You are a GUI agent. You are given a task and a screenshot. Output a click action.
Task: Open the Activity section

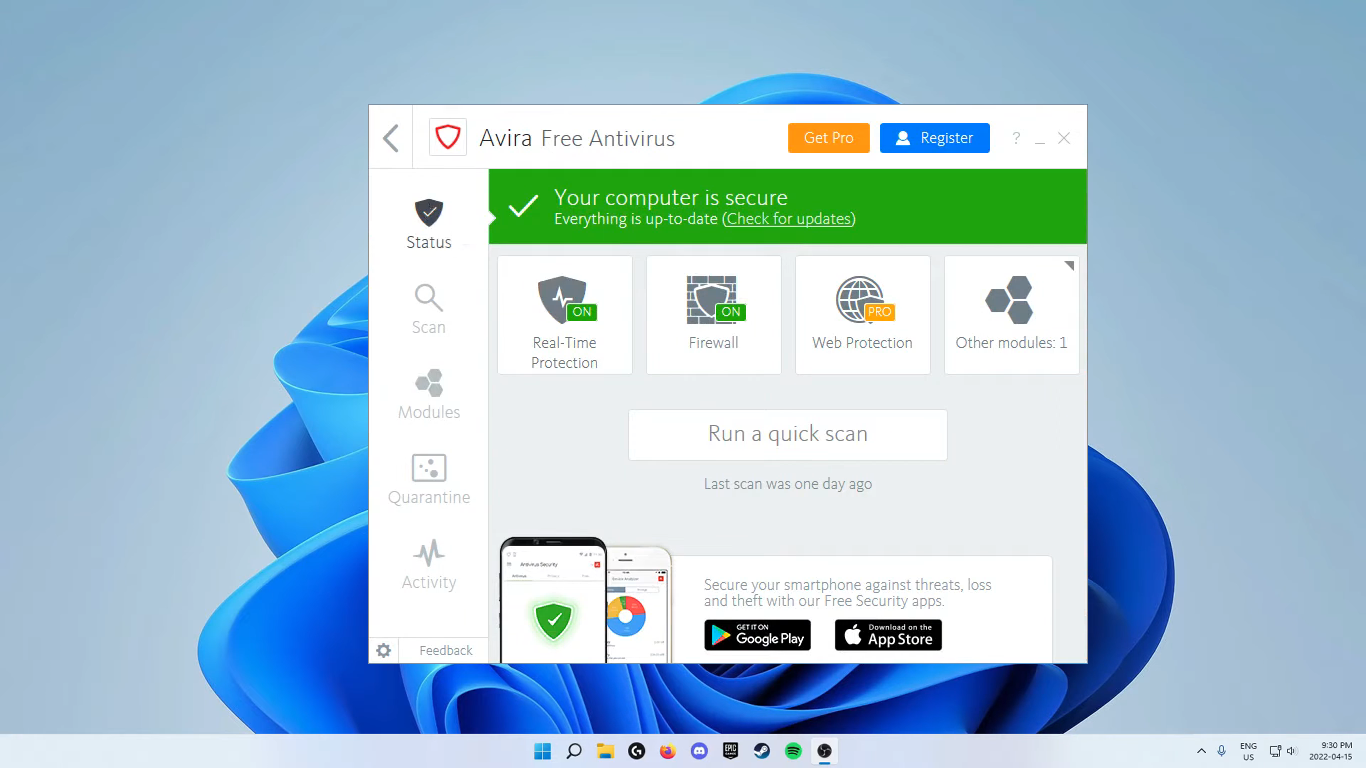[429, 564]
